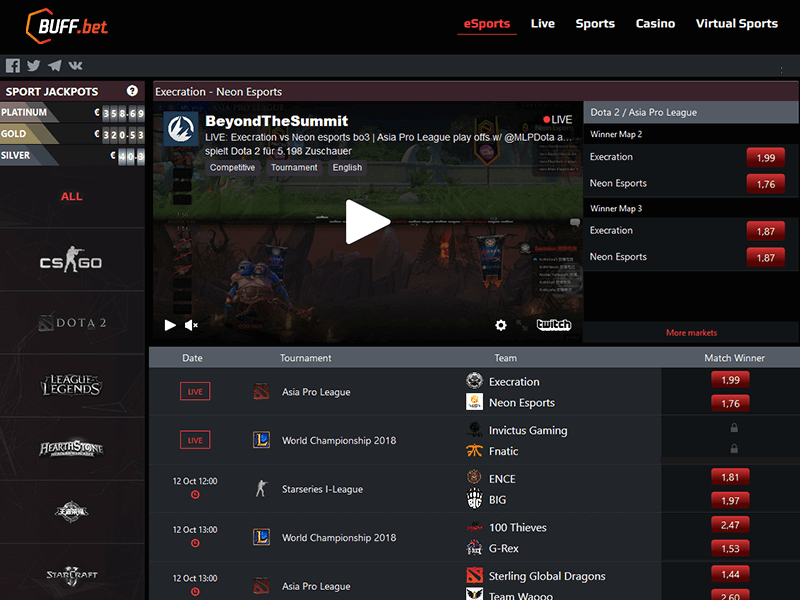The height and width of the screenshot is (600, 800).
Task: Click the Fnatic team logo
Action: [474, 450]
